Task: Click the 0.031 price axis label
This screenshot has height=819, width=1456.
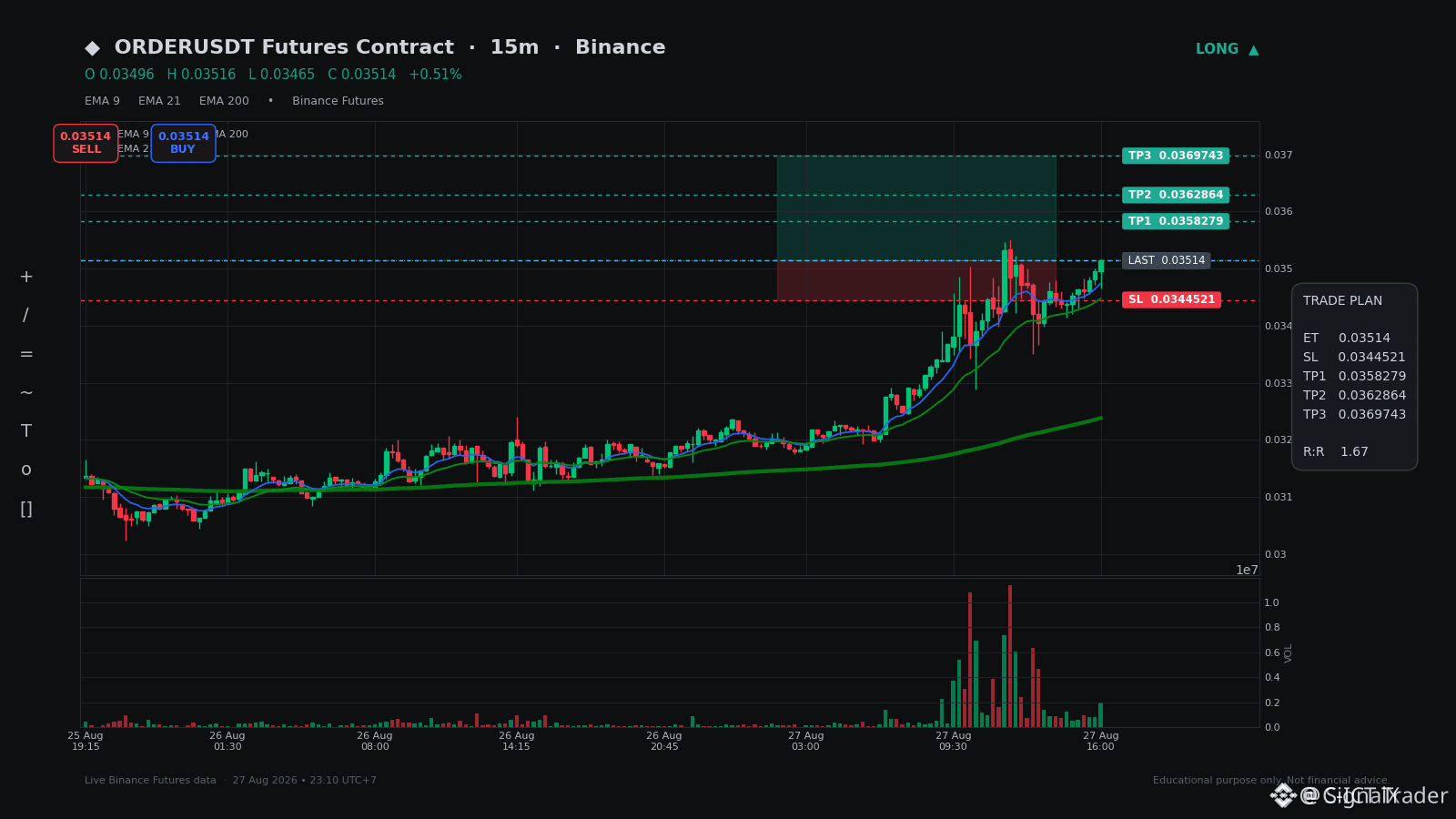Action: (x=1279, y=497)
